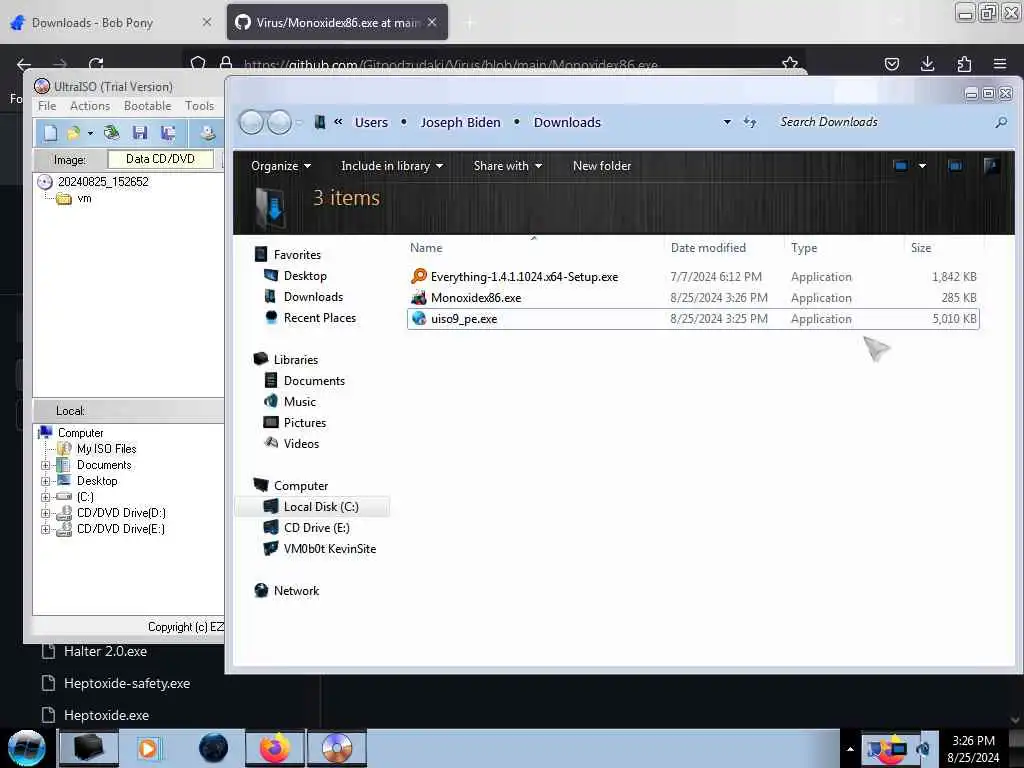Viewport: 1024px width, 768px height.
Task: Click the Explorer Forward navigation button
Action: point(280,122)
